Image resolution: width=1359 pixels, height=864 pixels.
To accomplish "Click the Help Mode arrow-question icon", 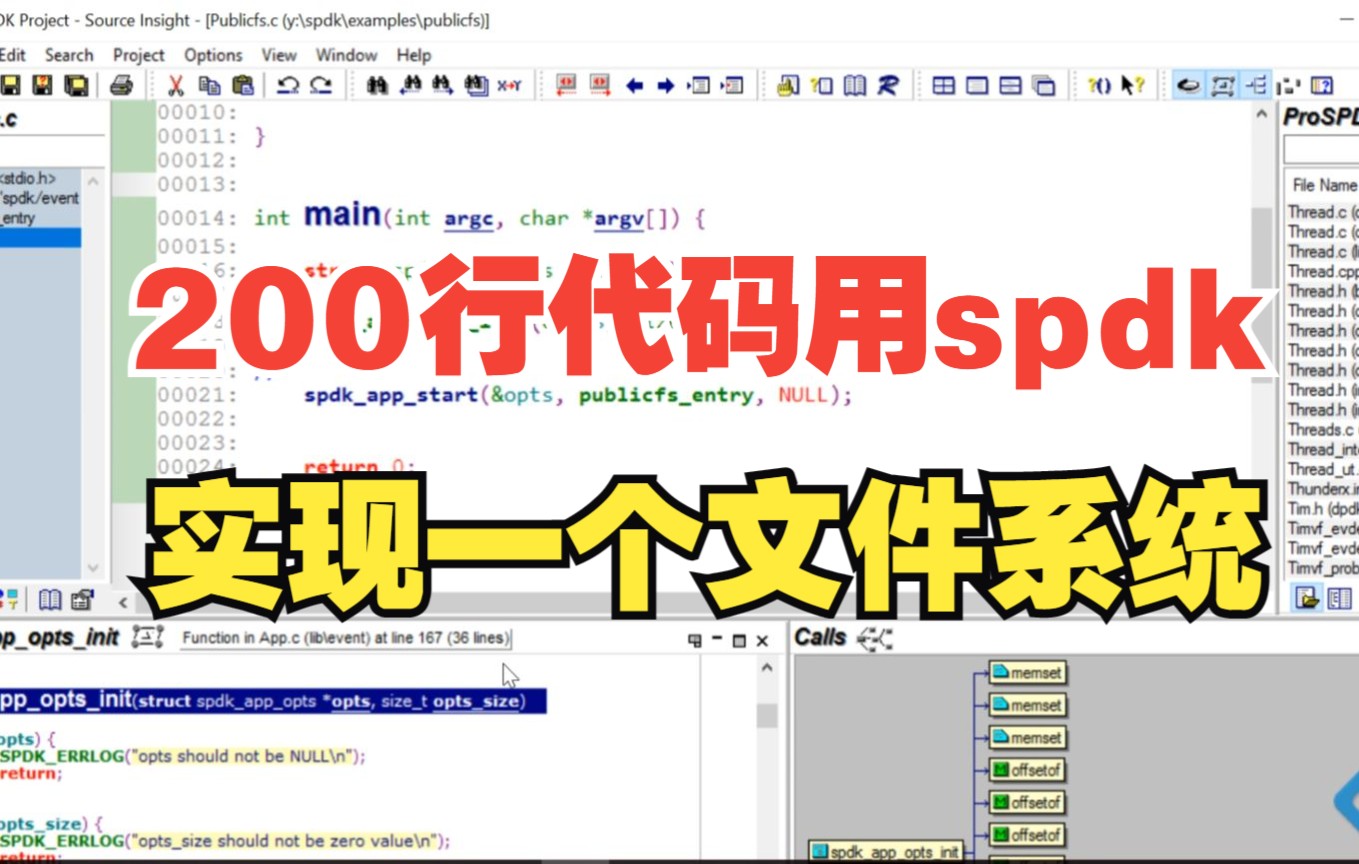I will pyautogui.click(x=1132, y=86).
